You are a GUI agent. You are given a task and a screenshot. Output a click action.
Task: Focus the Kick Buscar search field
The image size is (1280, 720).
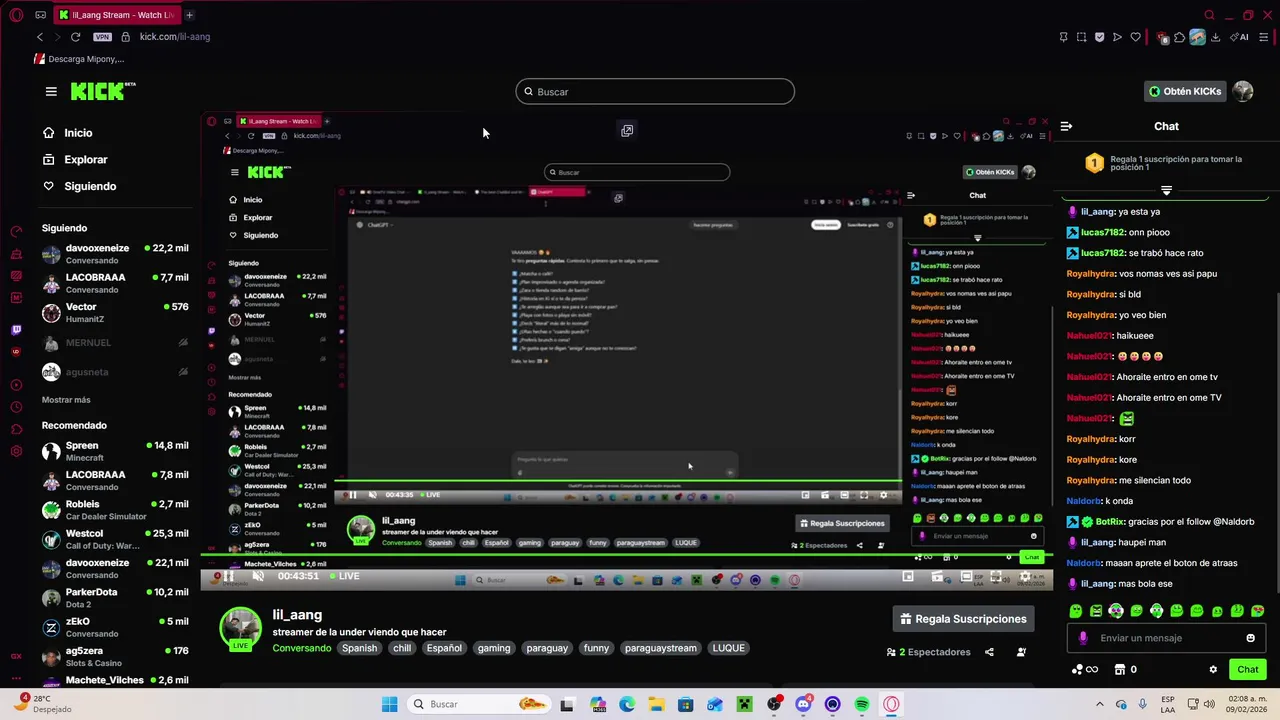(x=655, y=92)
